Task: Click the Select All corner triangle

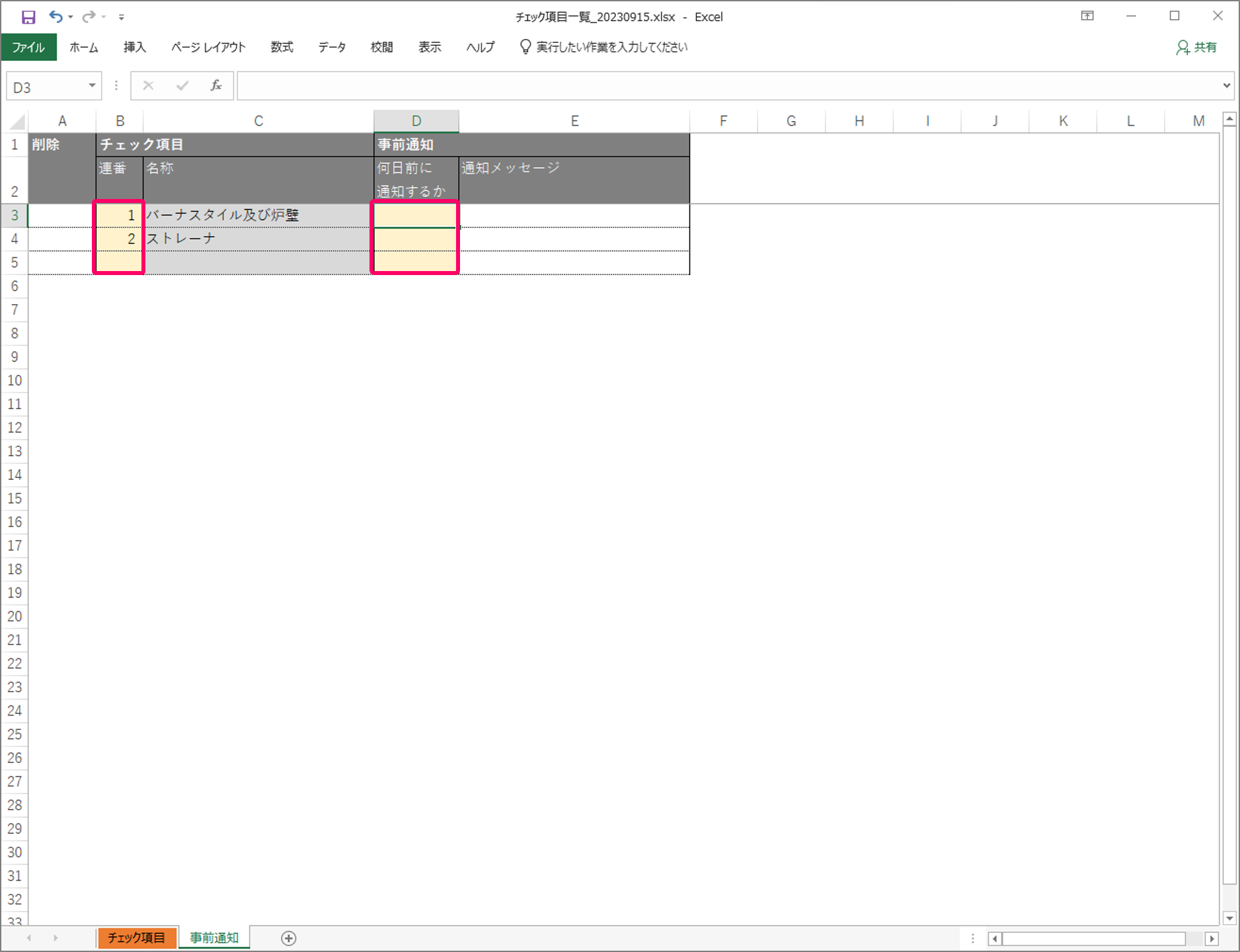Action: tap(17, 122)
